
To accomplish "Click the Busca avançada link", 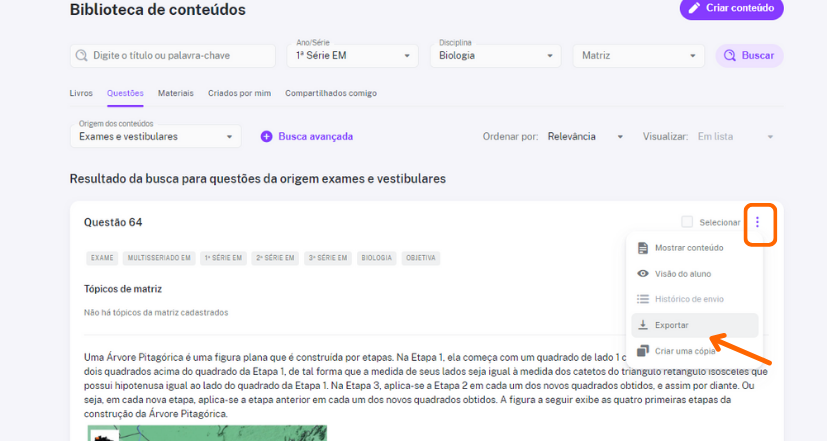I will (315, 136).
